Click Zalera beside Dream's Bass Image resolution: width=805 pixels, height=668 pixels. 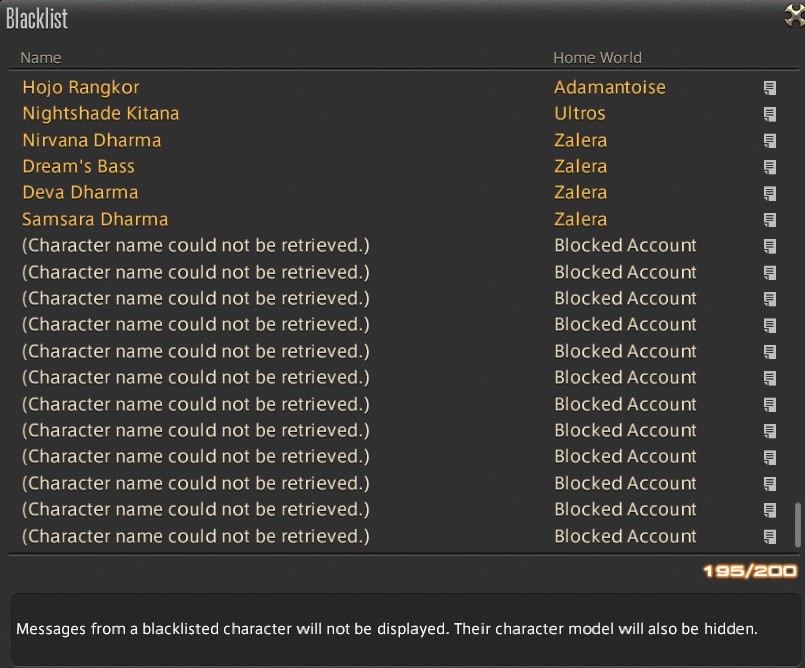[580, 166]
